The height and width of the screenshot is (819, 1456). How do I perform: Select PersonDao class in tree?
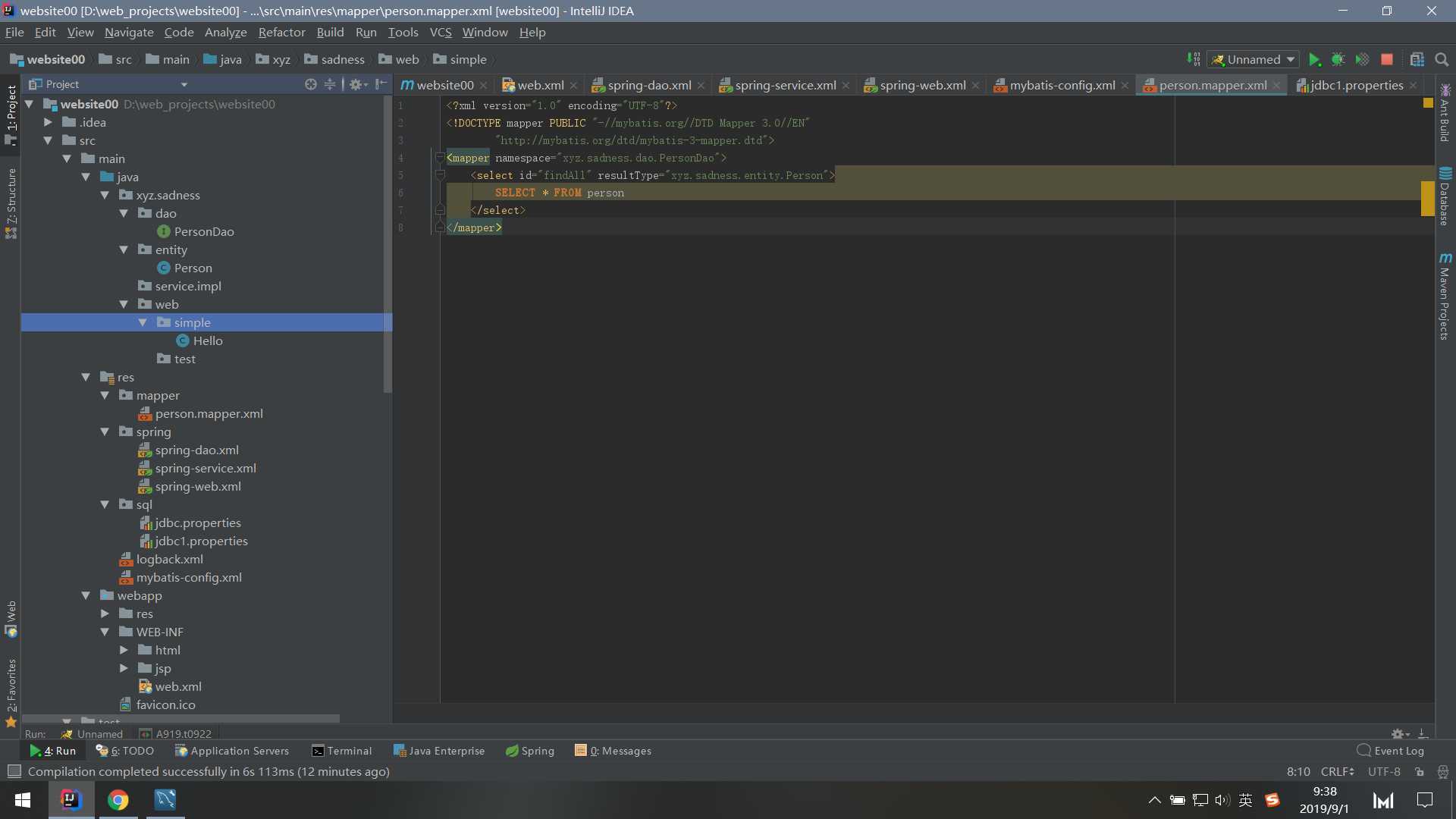point(204,231)
